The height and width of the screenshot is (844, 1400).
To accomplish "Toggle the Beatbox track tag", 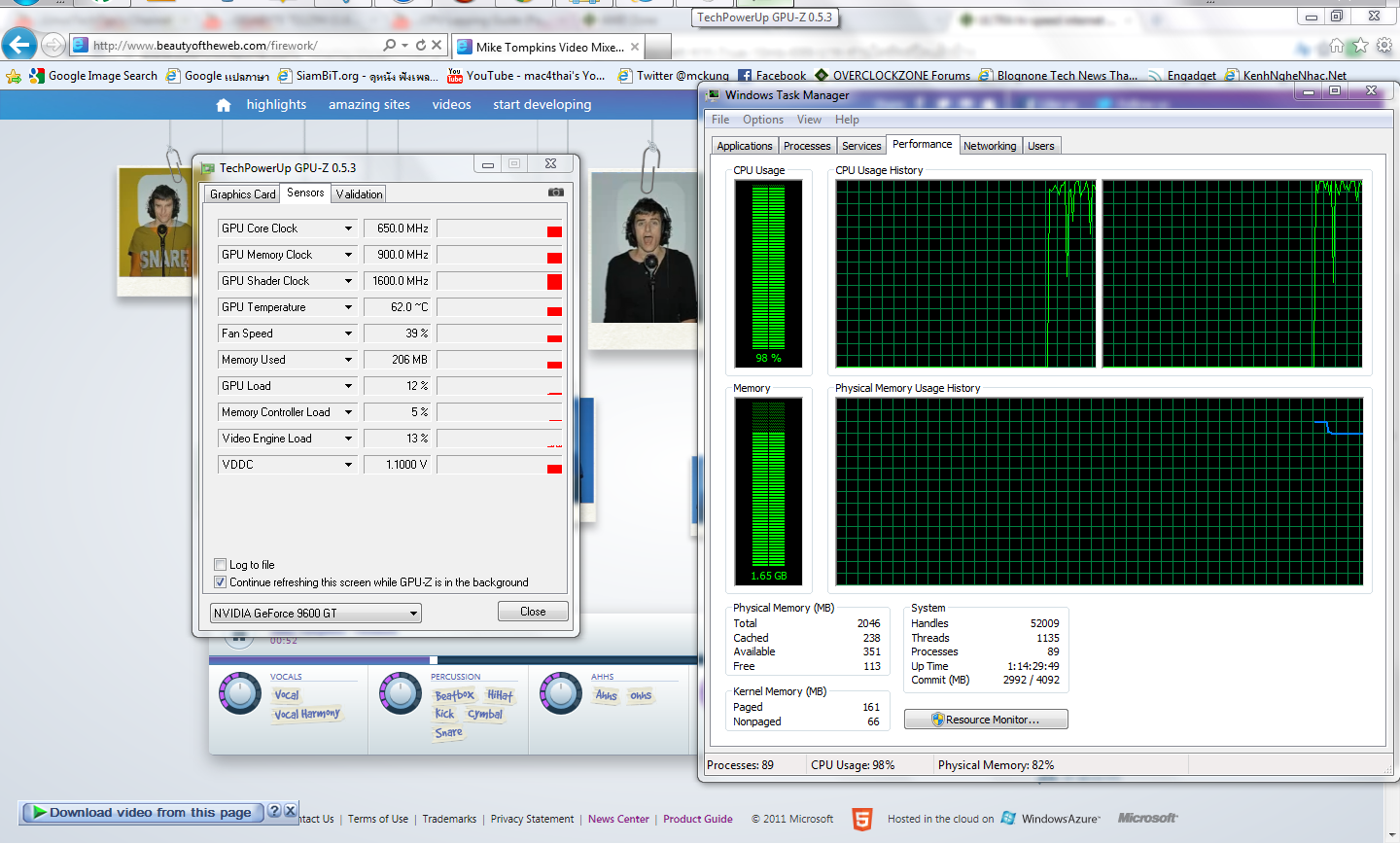I will [x=455, y=695].
